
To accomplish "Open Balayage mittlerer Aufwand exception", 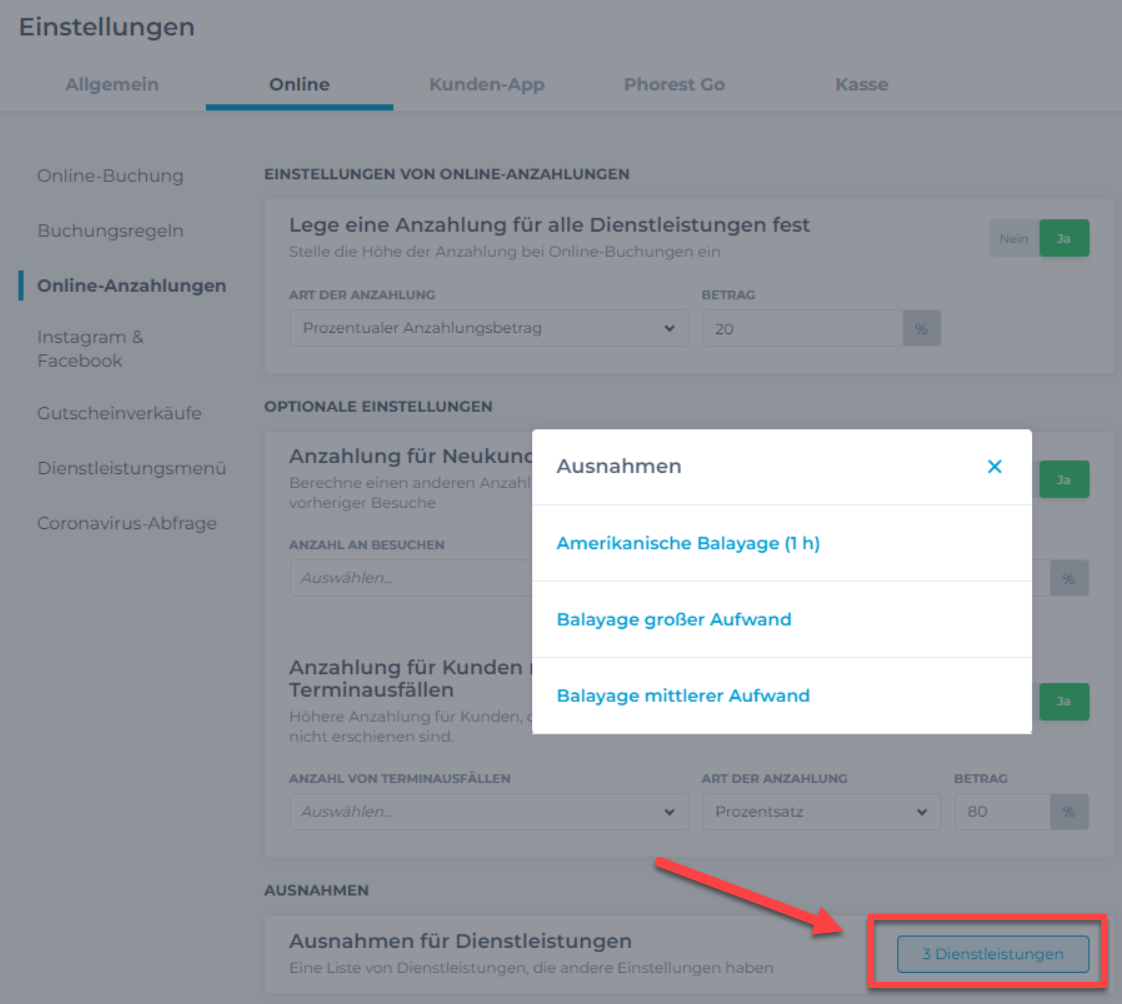I will point(683,695).
